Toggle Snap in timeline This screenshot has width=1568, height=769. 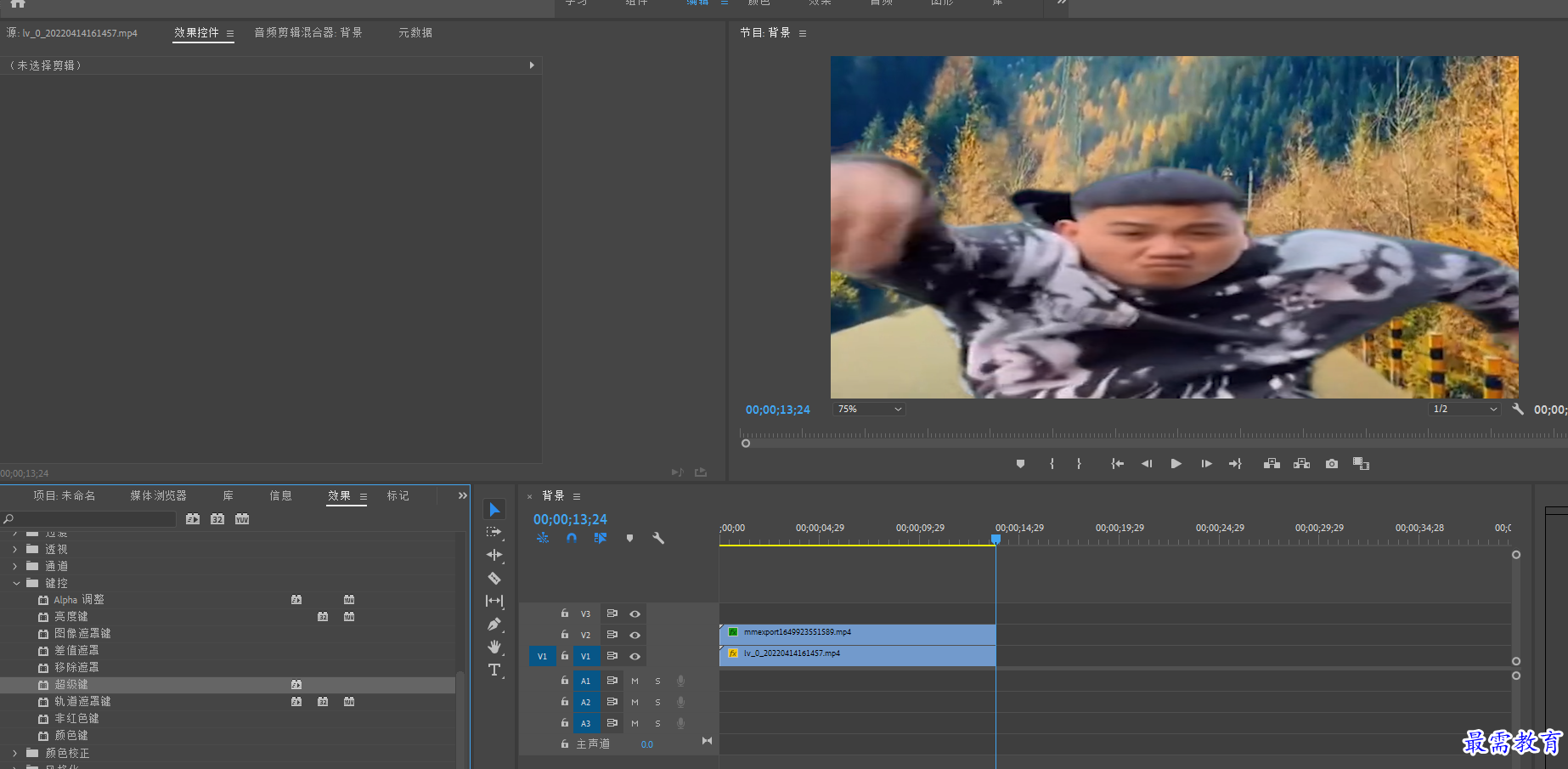click(x=572, y=538)
